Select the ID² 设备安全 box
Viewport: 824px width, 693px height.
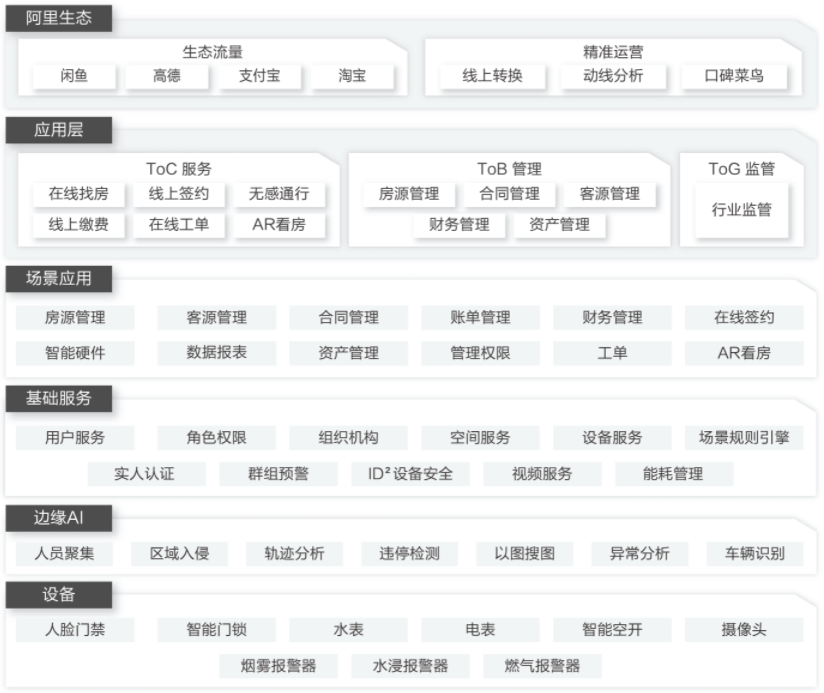(410, 474)
